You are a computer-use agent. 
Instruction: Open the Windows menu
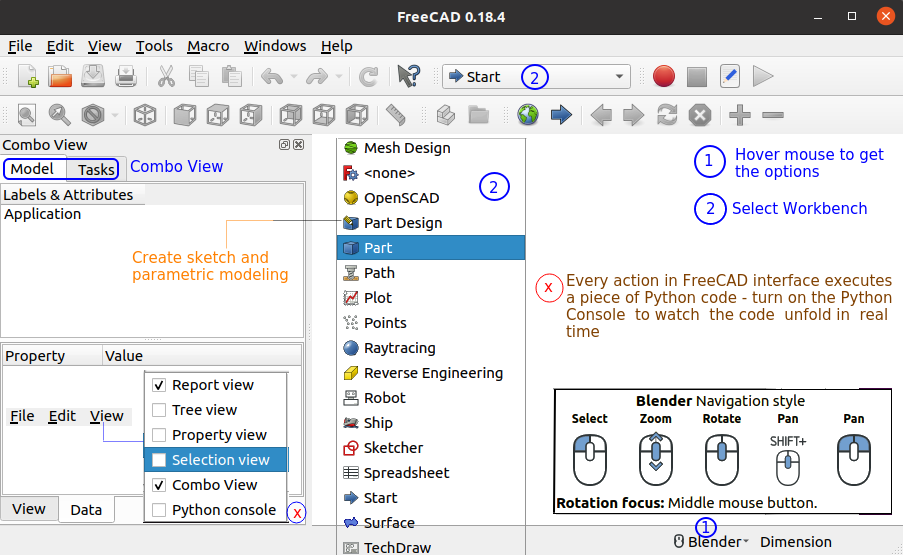[275, 46]
